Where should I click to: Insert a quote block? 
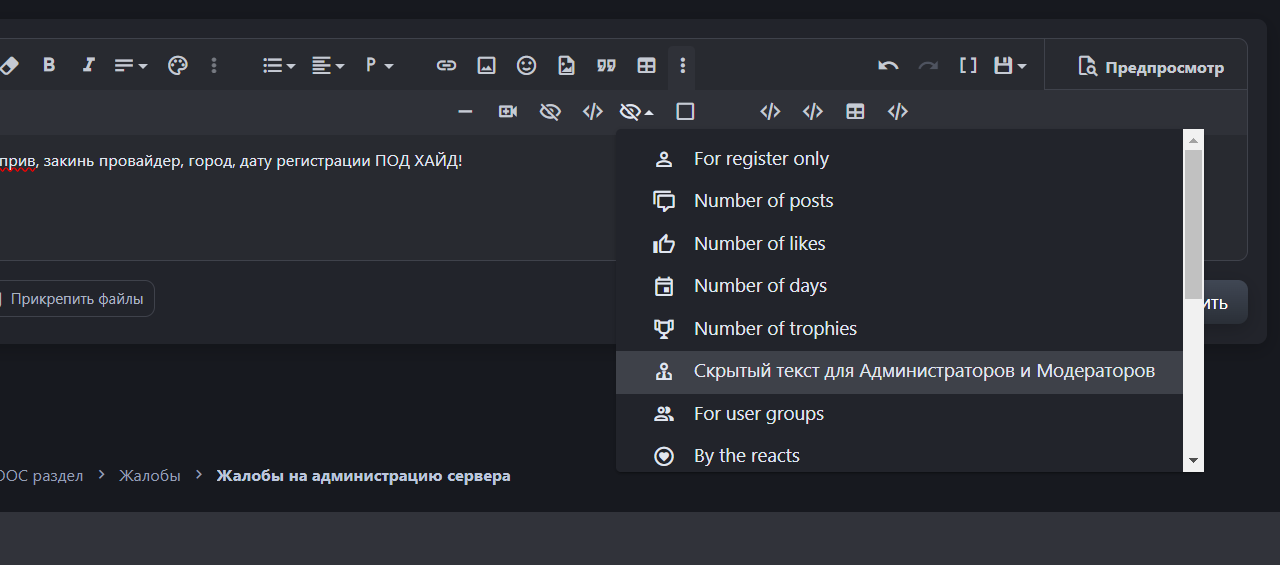pyautogui.click(x=606, y=66)
